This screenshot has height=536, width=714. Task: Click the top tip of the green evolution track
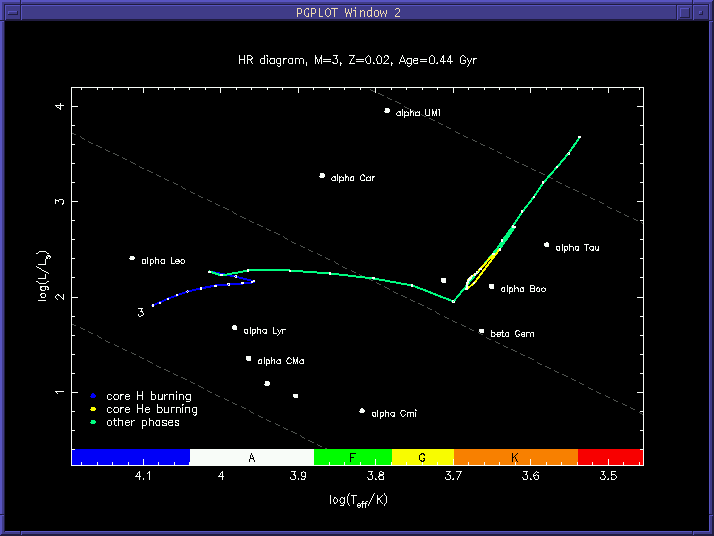(579, 137)
